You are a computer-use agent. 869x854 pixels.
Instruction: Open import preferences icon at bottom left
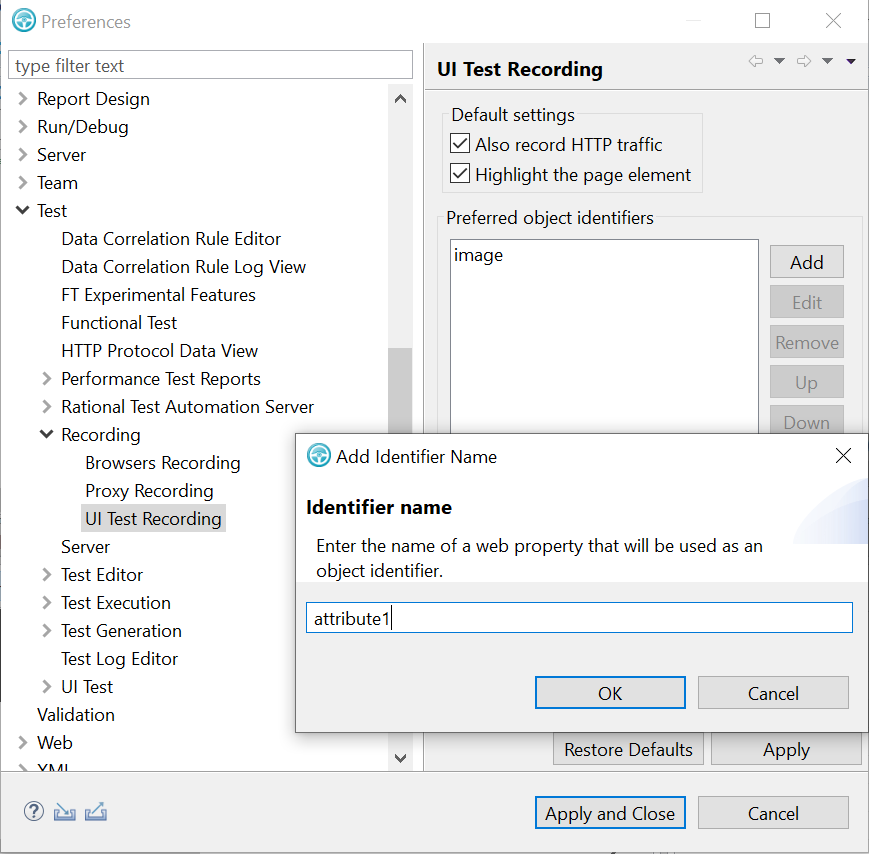point(64,811)
